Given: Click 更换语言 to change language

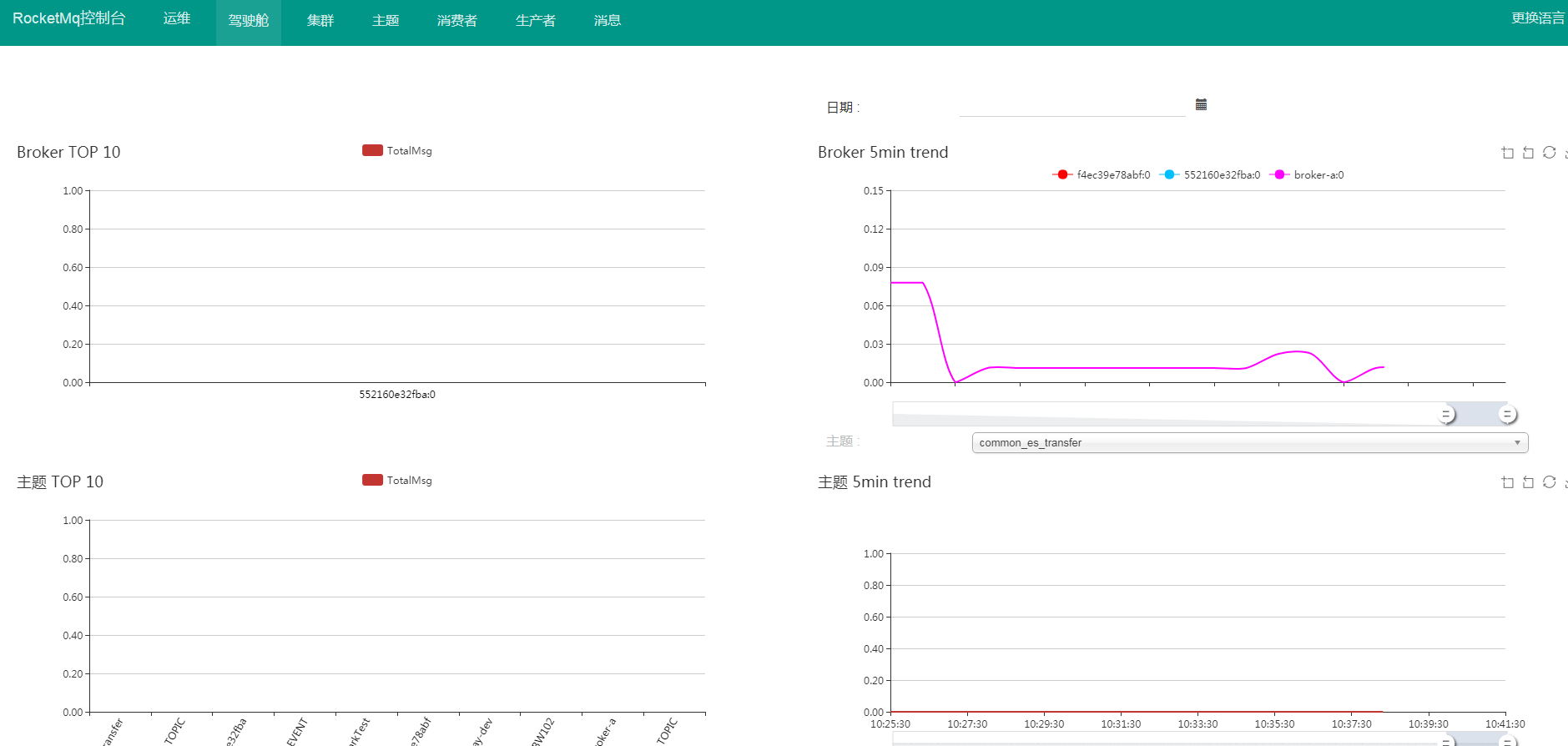Looking at the screenshot, I should pos(1538,18).
